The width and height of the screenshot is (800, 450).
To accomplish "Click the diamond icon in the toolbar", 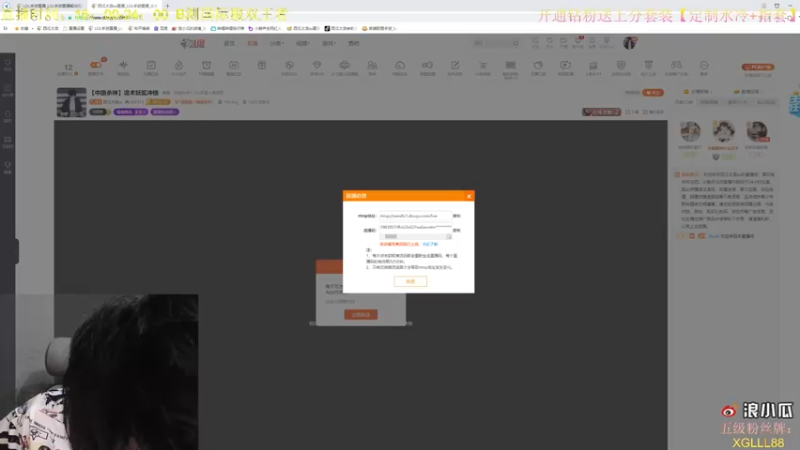I will (317, 65).
